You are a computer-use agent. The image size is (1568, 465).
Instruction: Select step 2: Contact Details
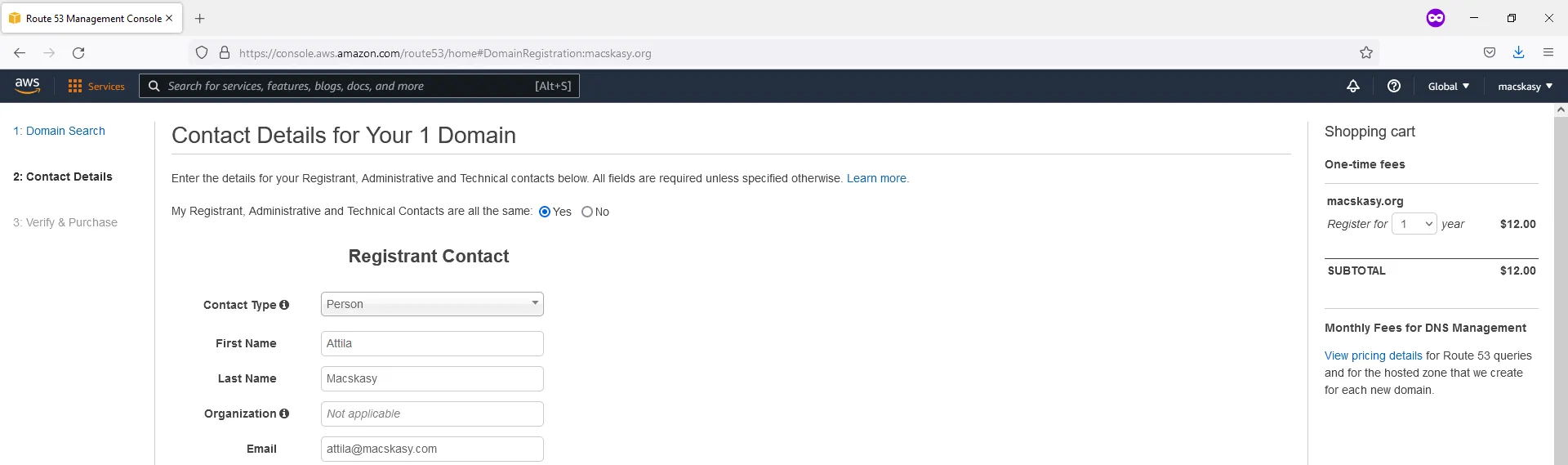click(x=63, y=177)
